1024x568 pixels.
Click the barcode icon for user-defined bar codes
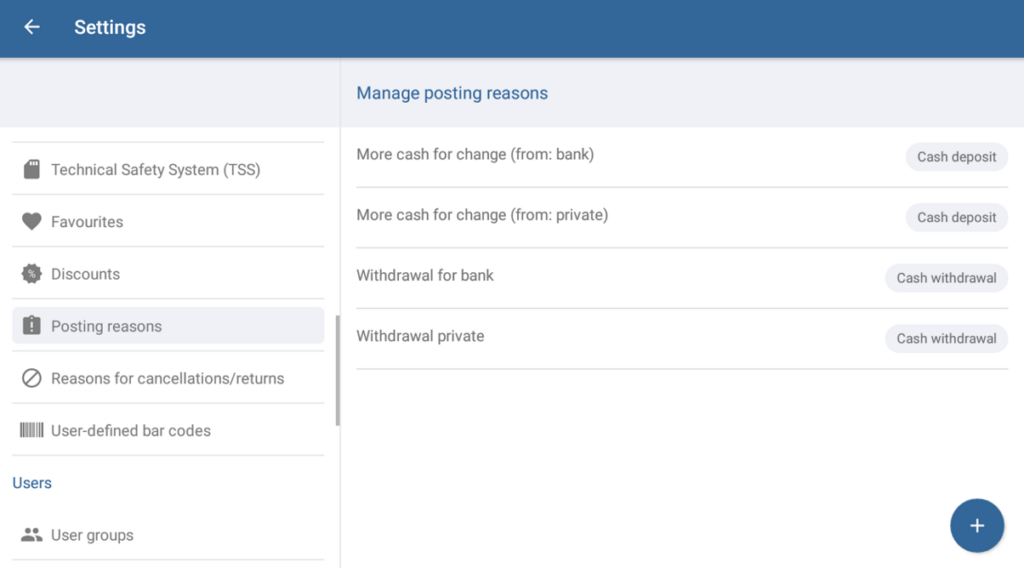31,430
